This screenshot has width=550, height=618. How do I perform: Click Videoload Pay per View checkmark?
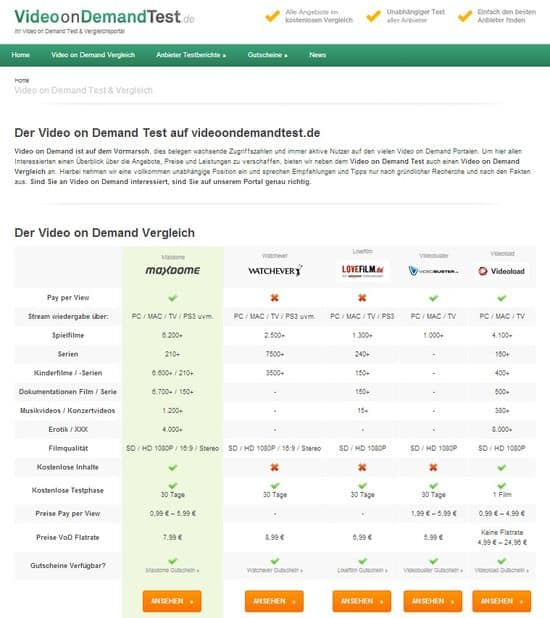click(502, 298)
